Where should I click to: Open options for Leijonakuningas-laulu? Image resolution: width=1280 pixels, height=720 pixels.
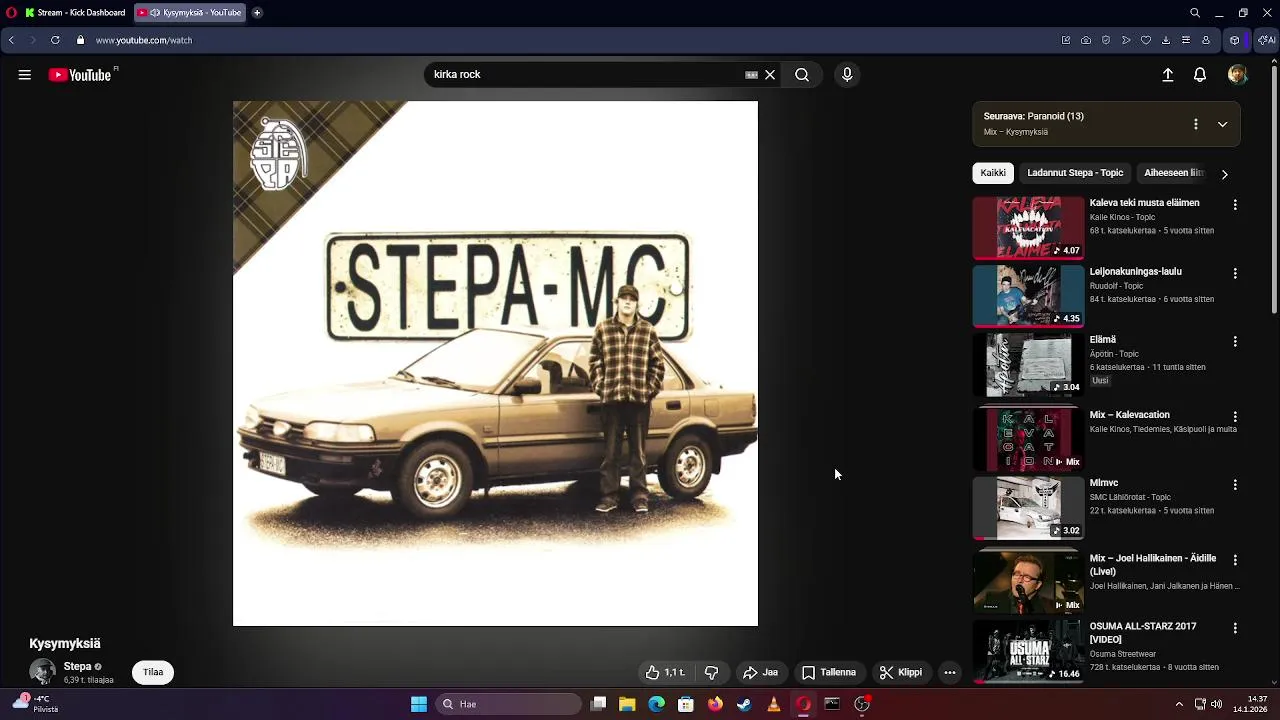coord(1235,273)
